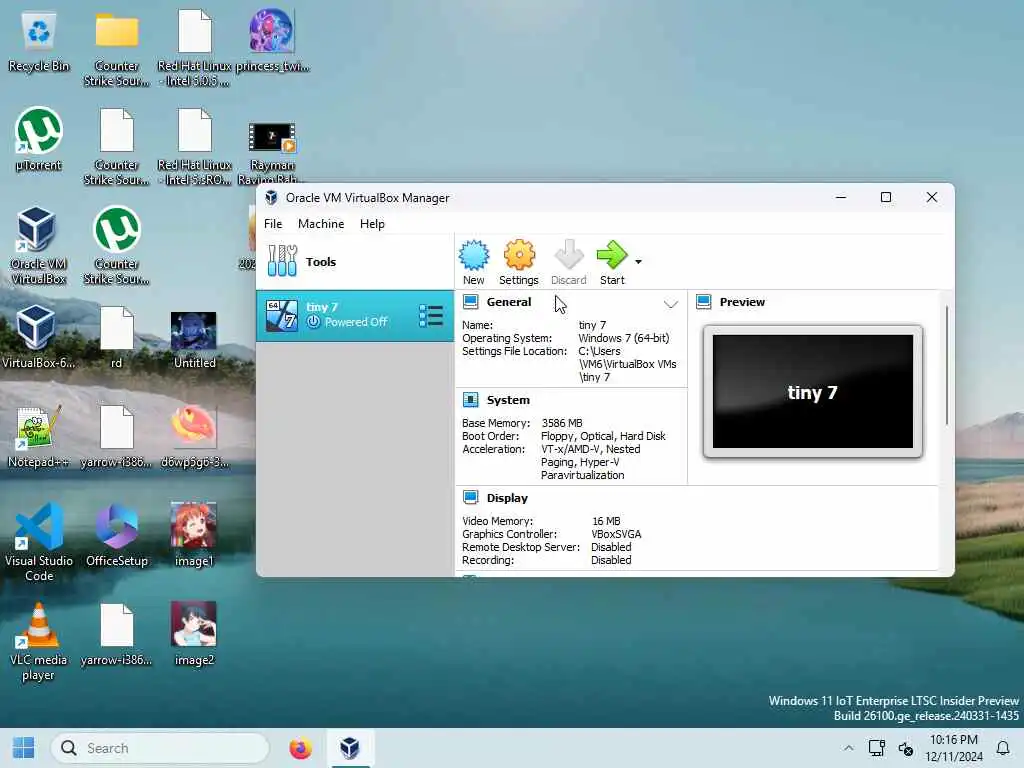Open the notification bell in taskbar
Screen dimensions: 1024x768
[1003, 748]
